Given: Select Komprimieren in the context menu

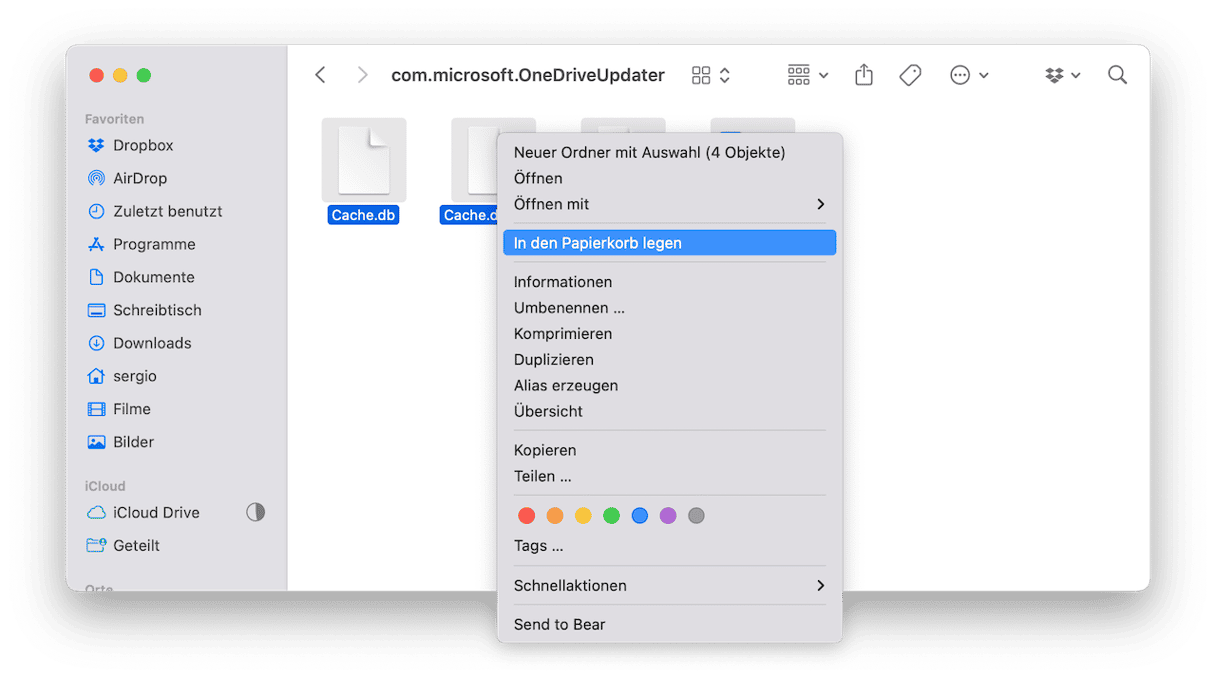Looking at the screenshot, I should point(670,334).
